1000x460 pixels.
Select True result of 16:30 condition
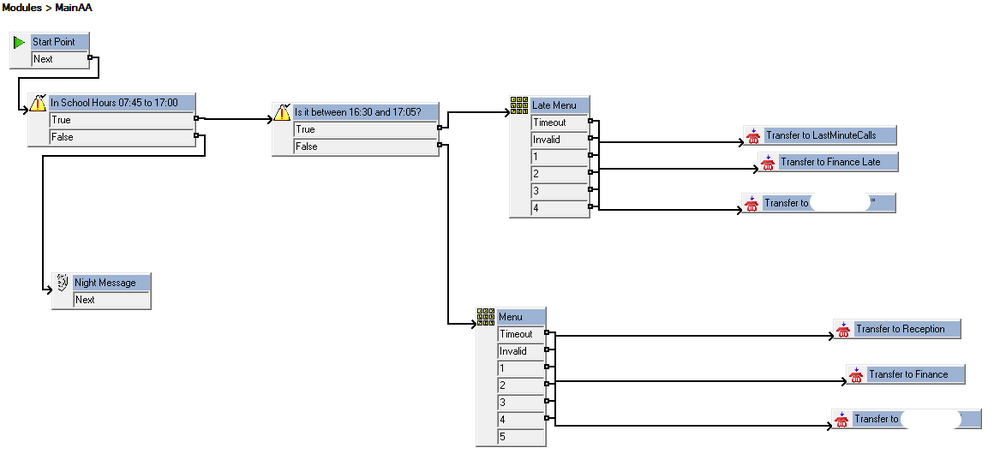[365, 130]
